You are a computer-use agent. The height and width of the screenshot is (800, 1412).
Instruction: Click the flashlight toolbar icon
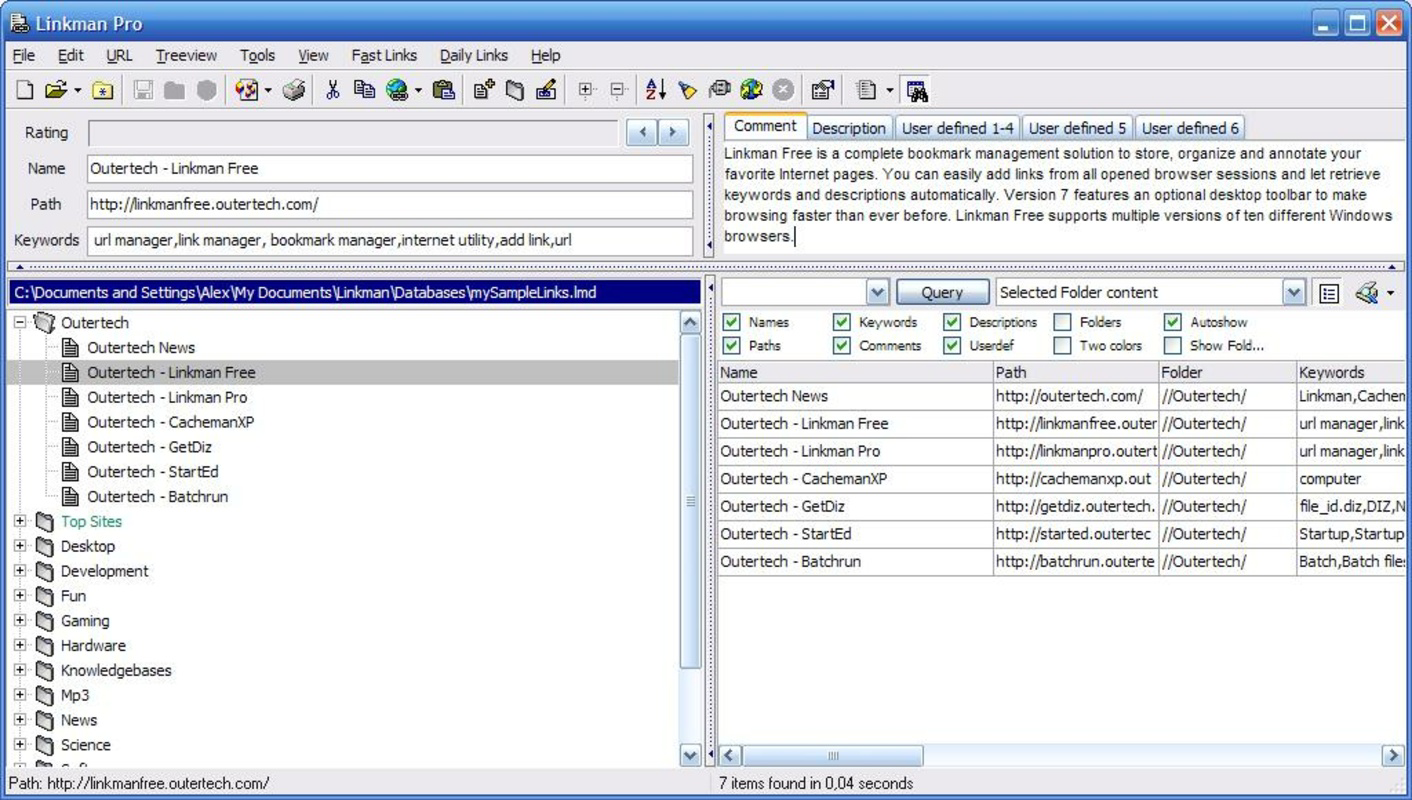click(x=688, y=90)
